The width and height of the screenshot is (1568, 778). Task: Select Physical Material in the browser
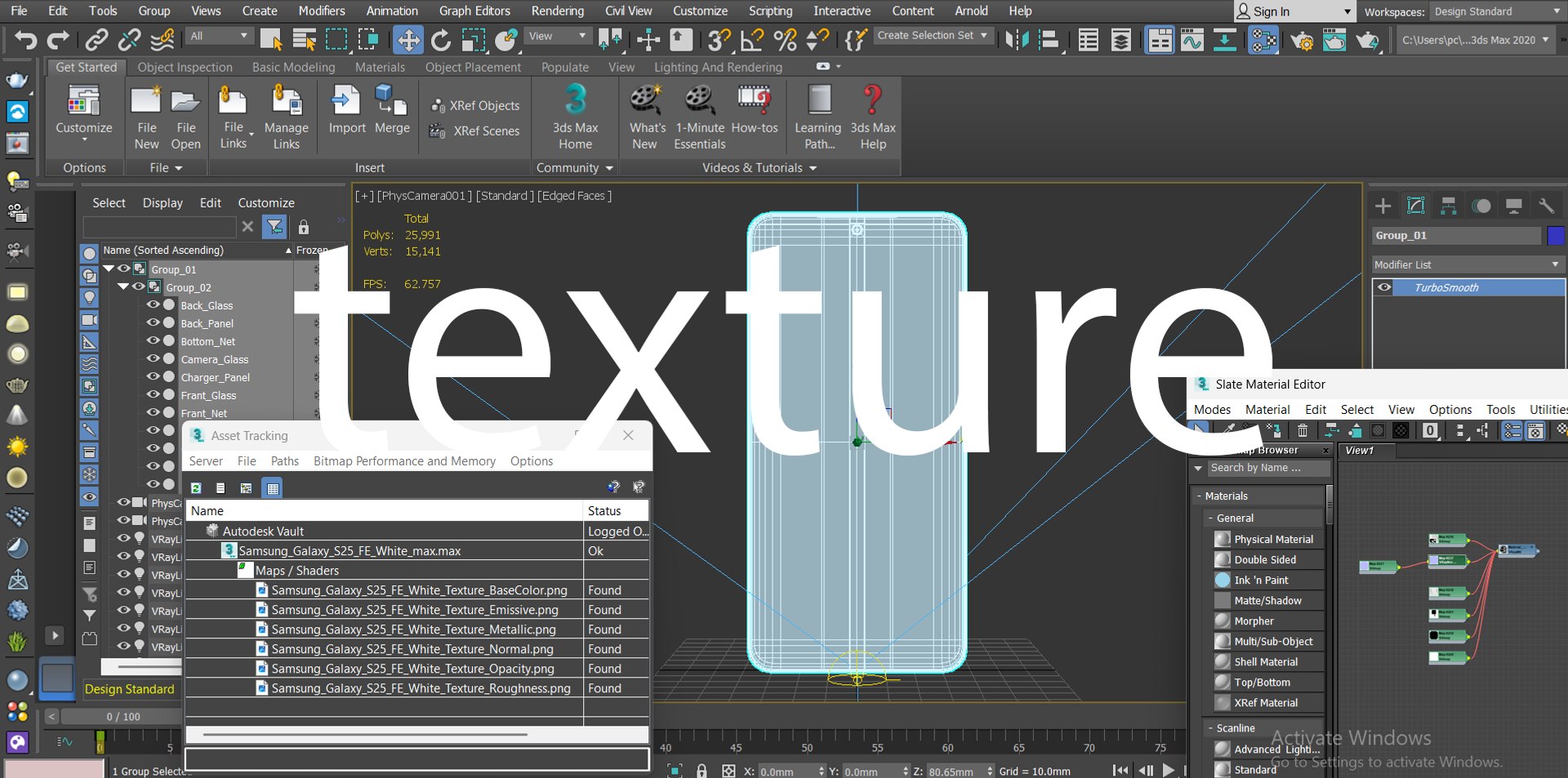pos(1273,539)
